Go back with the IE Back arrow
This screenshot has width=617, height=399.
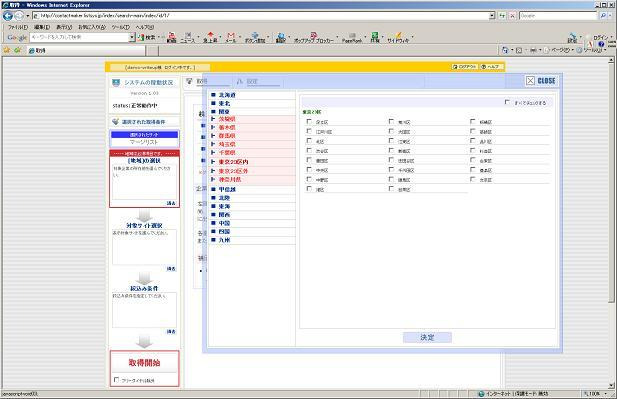pos(7,16)
